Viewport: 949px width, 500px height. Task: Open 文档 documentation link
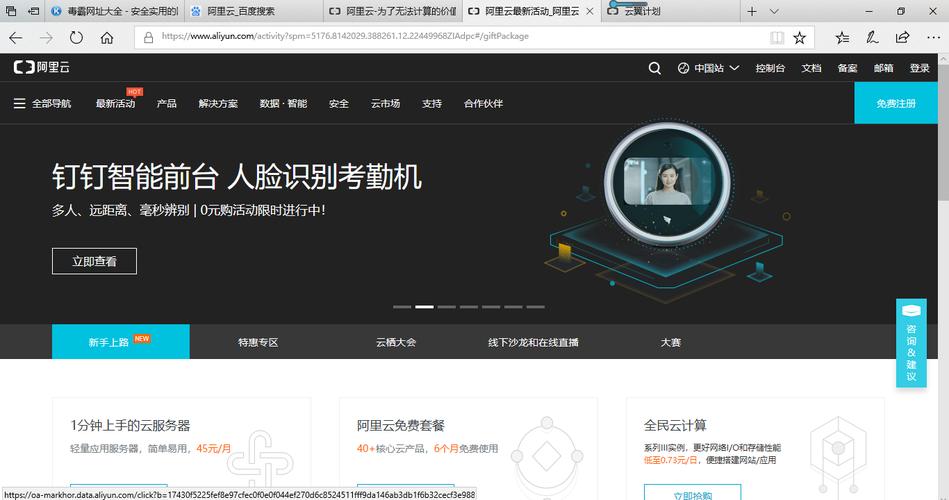coord(811,68)
